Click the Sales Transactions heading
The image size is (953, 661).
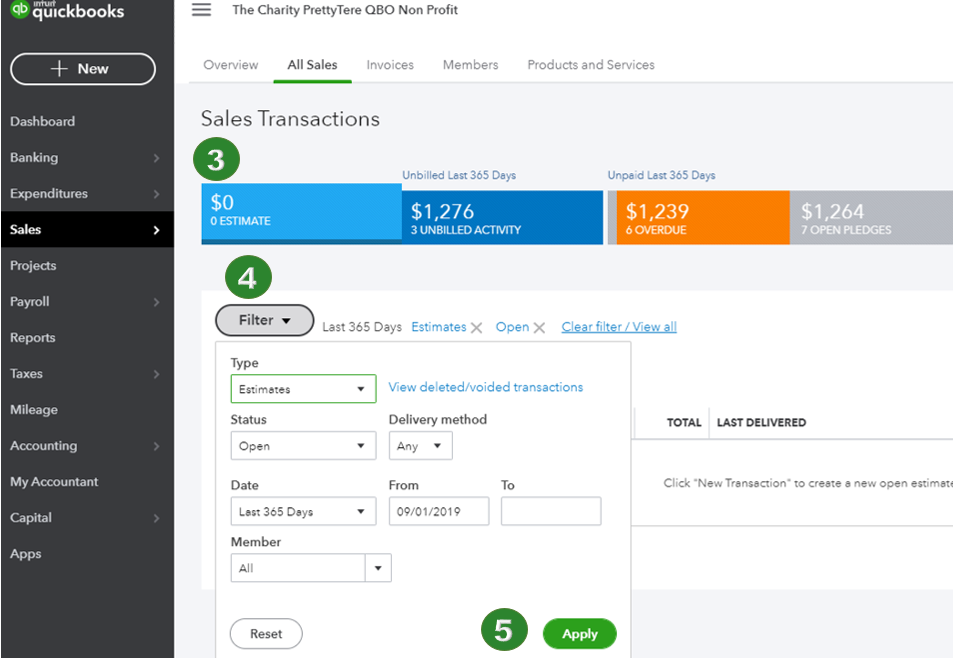[291, 118]
